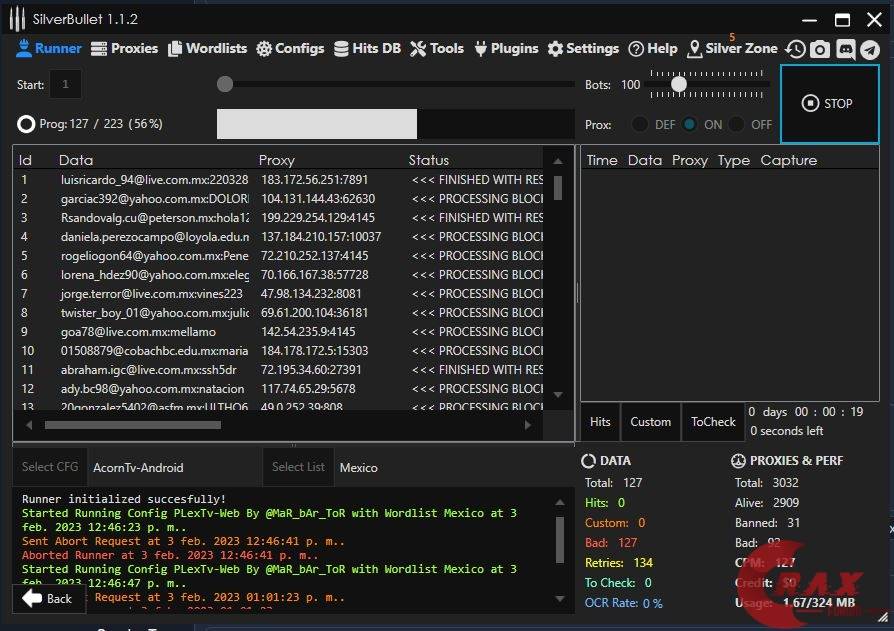Select row 1 luisricardo_94@live.com.mx
Viewport: 894px width, 631px height.
coord(279,180)
